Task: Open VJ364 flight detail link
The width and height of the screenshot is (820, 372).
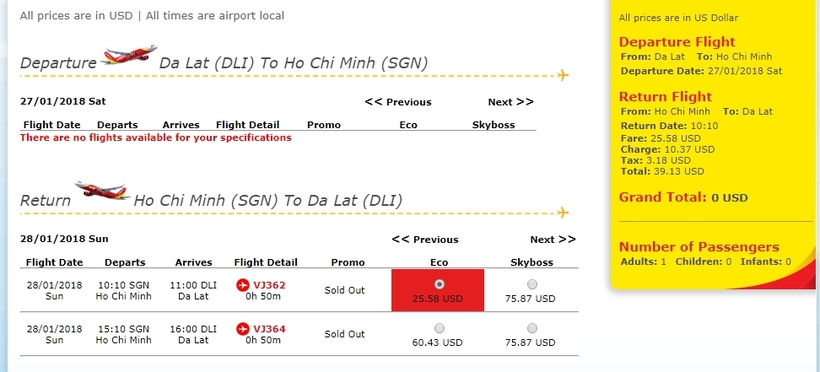Action: [269, 329]
